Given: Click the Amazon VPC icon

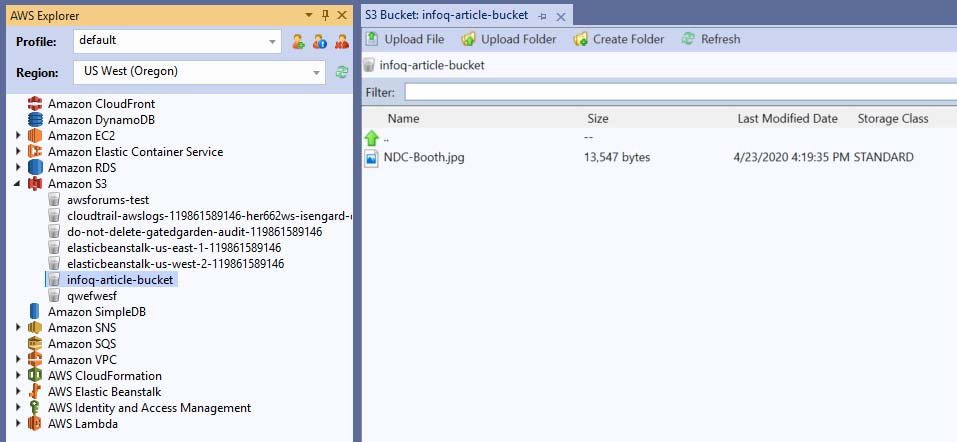Looking at the screenshot, I should point(35,360).
